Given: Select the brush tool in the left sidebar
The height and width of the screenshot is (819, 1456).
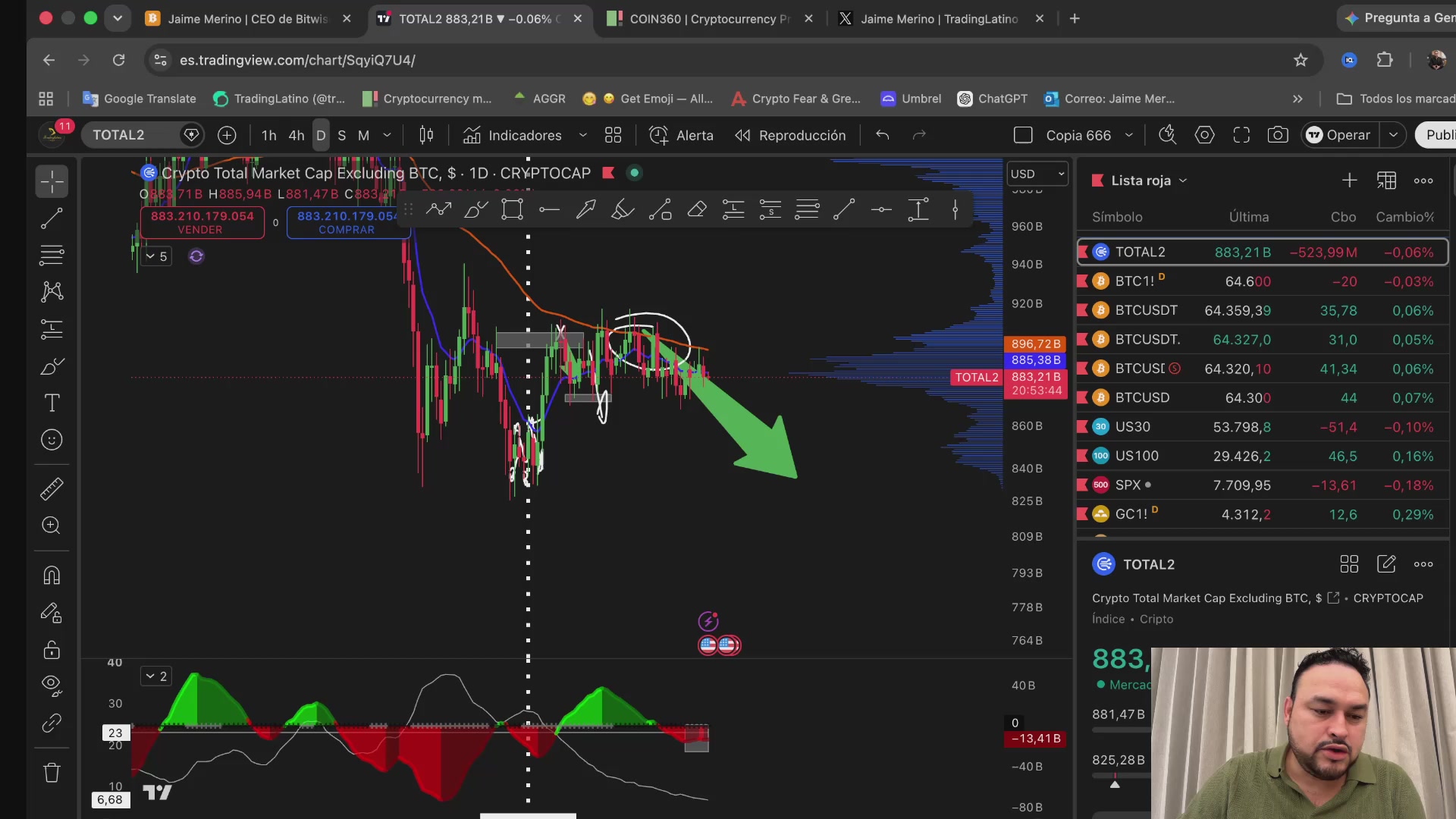Looking at the screenshot, I should pyautogui.click(x=52, y=367).
